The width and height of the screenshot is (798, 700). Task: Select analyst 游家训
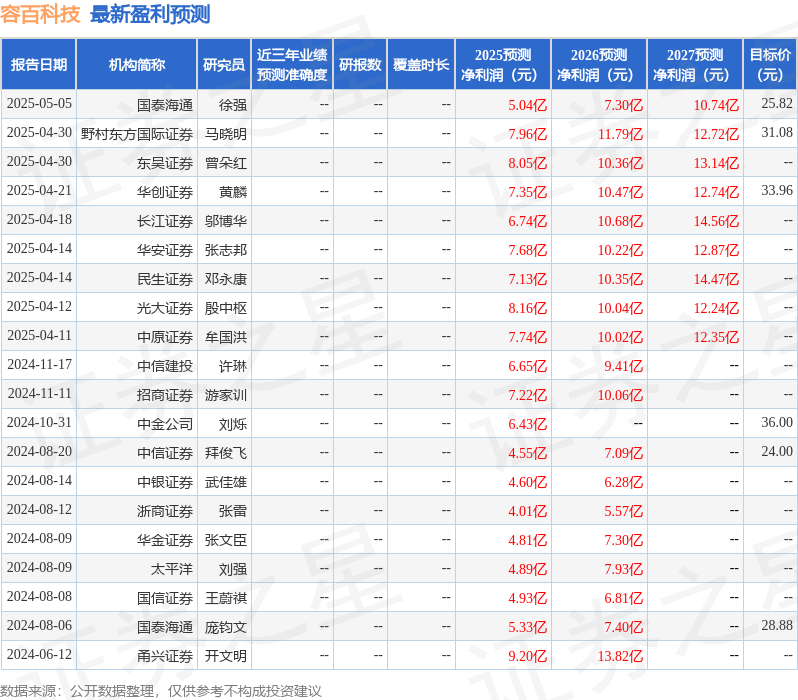(x=226, y=396)
